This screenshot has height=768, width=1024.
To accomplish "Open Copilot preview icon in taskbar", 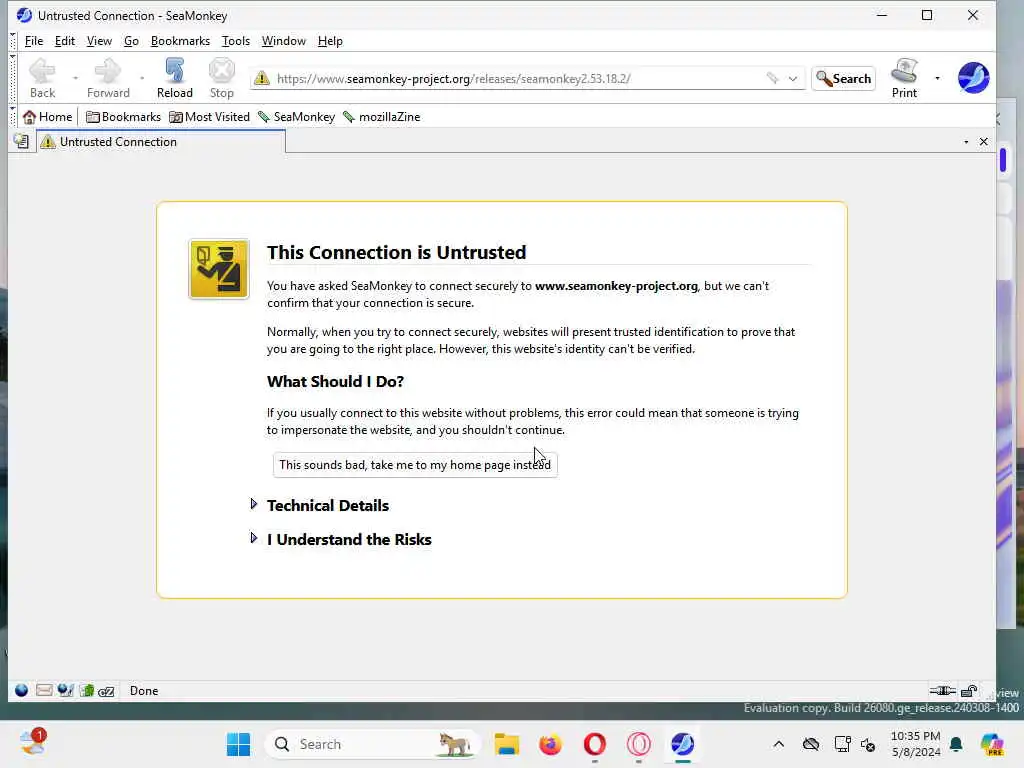I will tap(991, 744).
